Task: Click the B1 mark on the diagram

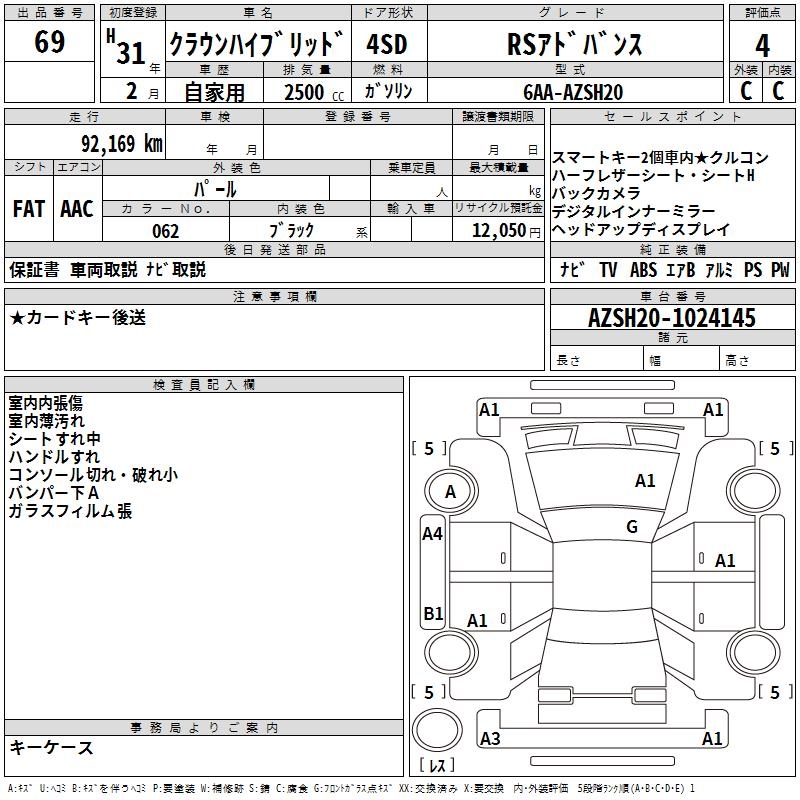Action: point(433,613)
